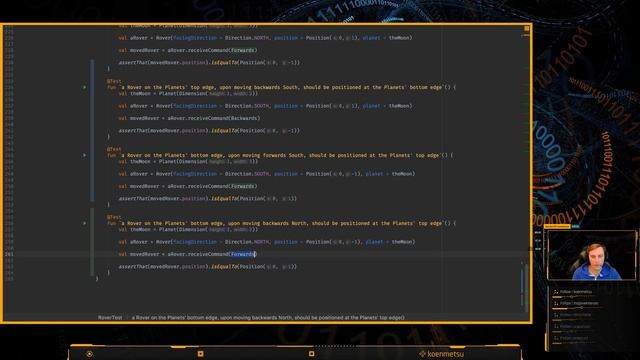Click line number 261 in the gutter
Image resolution: width=640 pixels, height=360 pixels.
[9, 254]
